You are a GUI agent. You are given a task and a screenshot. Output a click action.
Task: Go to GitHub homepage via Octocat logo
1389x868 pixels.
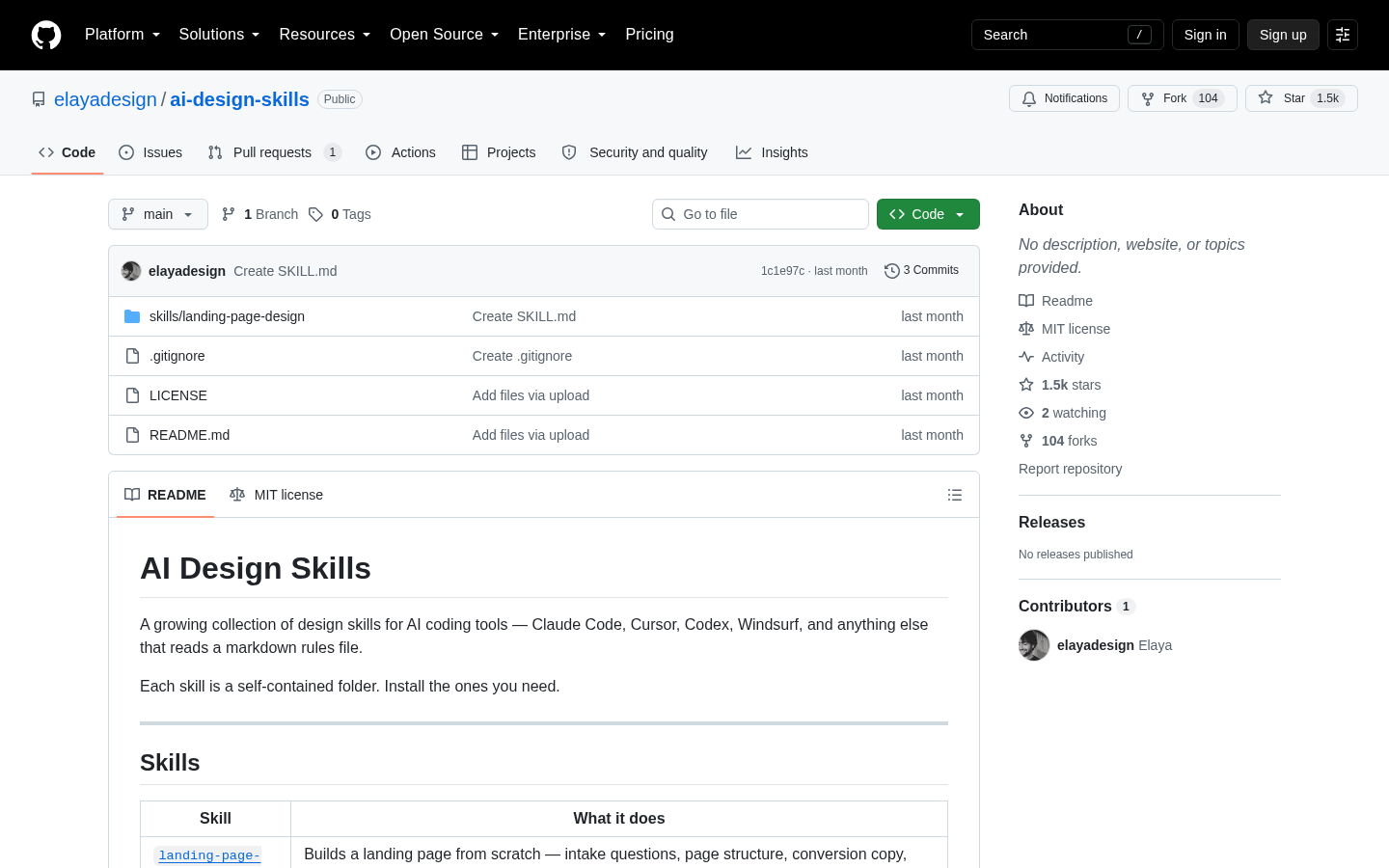coord(46,35)
